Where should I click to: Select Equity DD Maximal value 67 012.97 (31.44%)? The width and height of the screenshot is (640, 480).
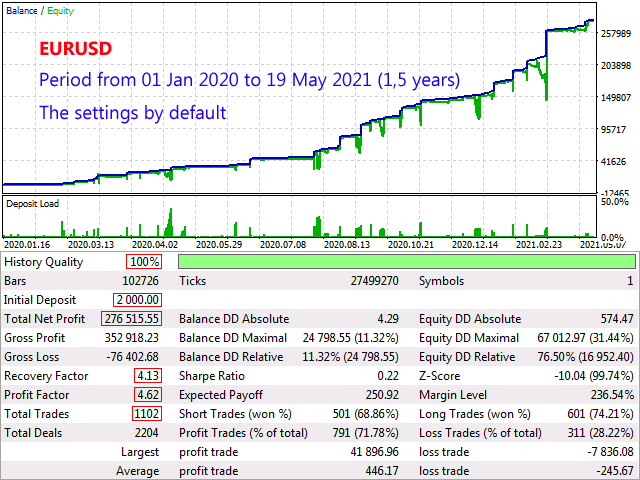click(x=585, y=338)
